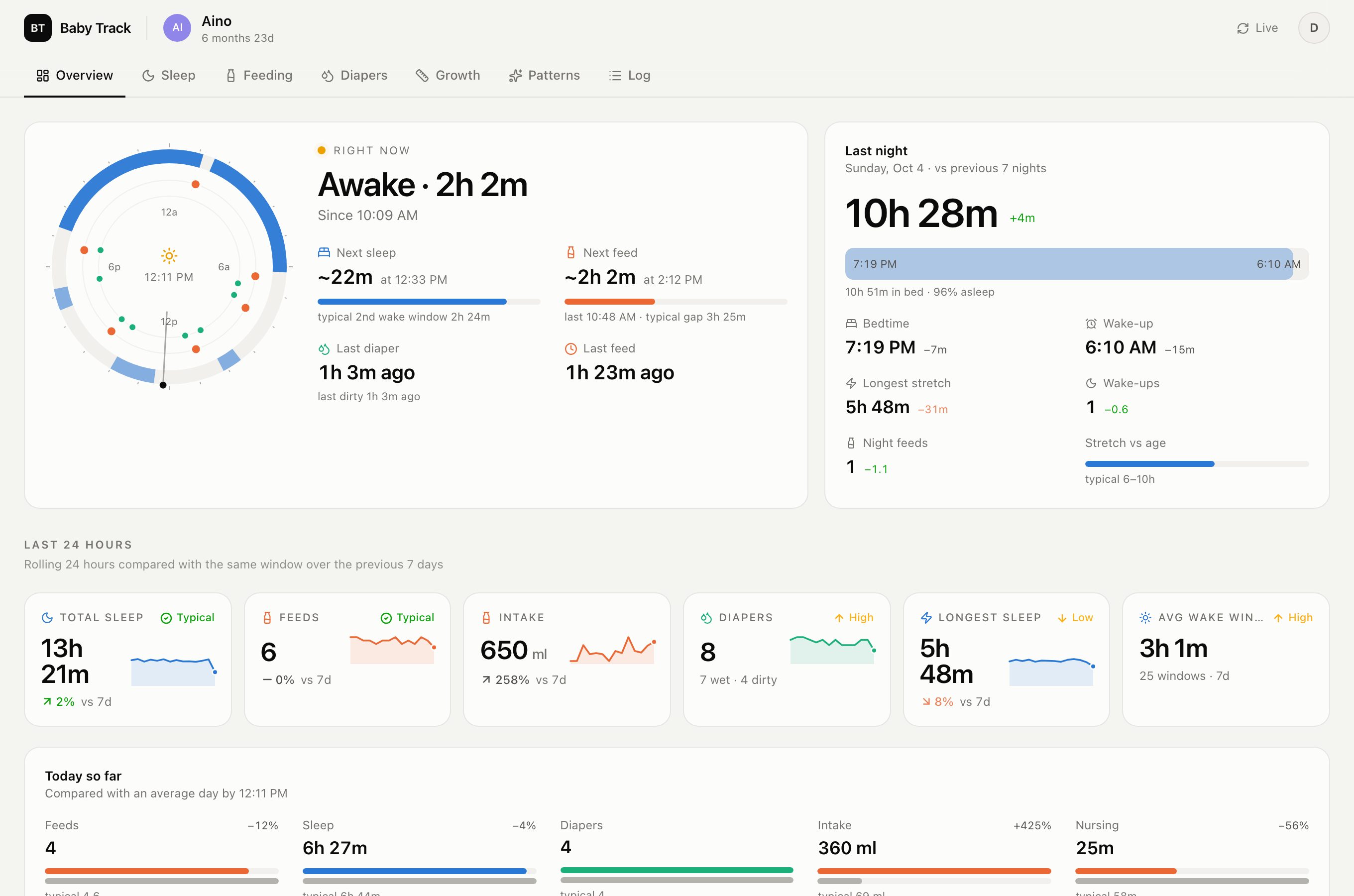This screenshot has height=896, width=1354.
Task: Click the Next sleep blue progress bar
Action: tap(429, 302)
